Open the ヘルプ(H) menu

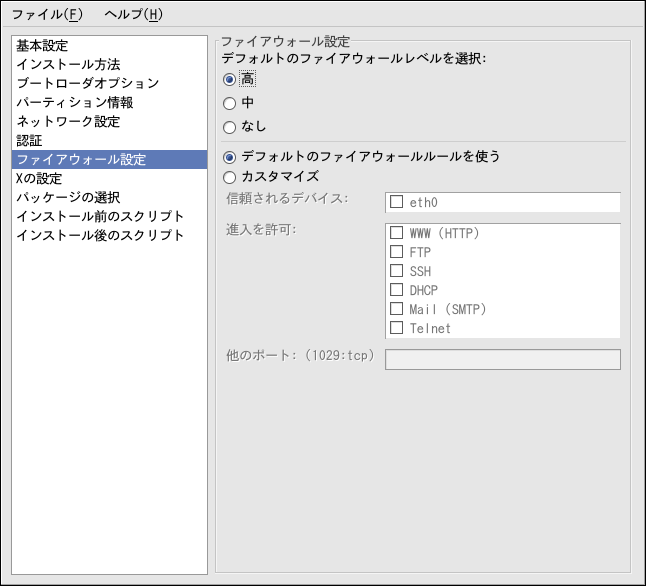(133, 14)
